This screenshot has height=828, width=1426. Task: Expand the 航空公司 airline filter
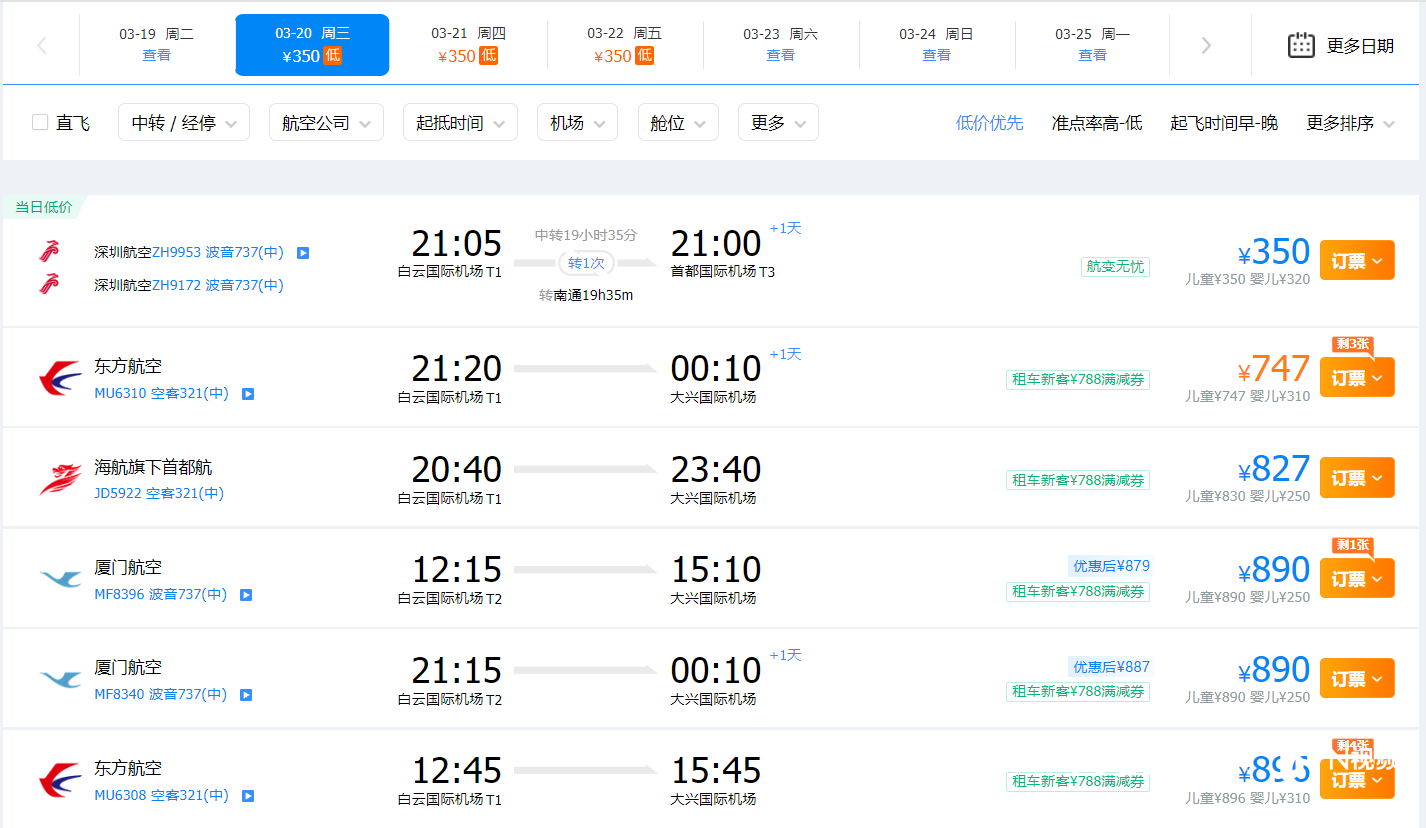[326, 123]
